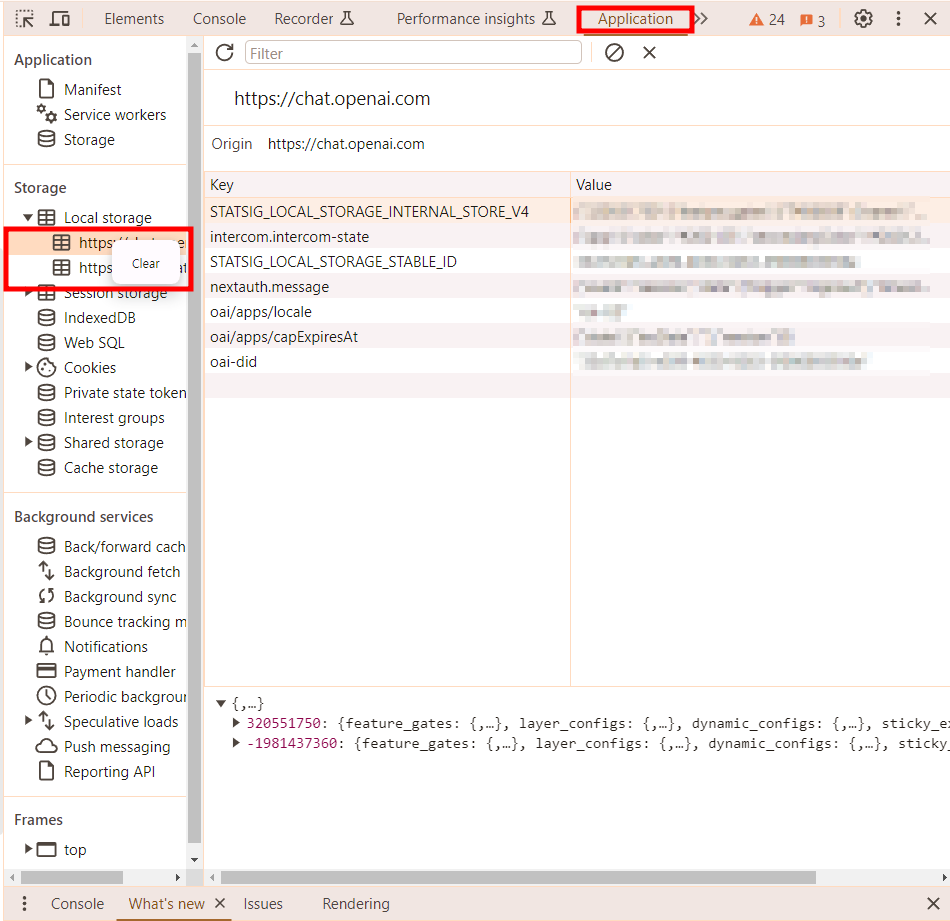Viewport: 950px width, 921px height.
Task: Select the Application tab
Action: (x=635, y=19)
